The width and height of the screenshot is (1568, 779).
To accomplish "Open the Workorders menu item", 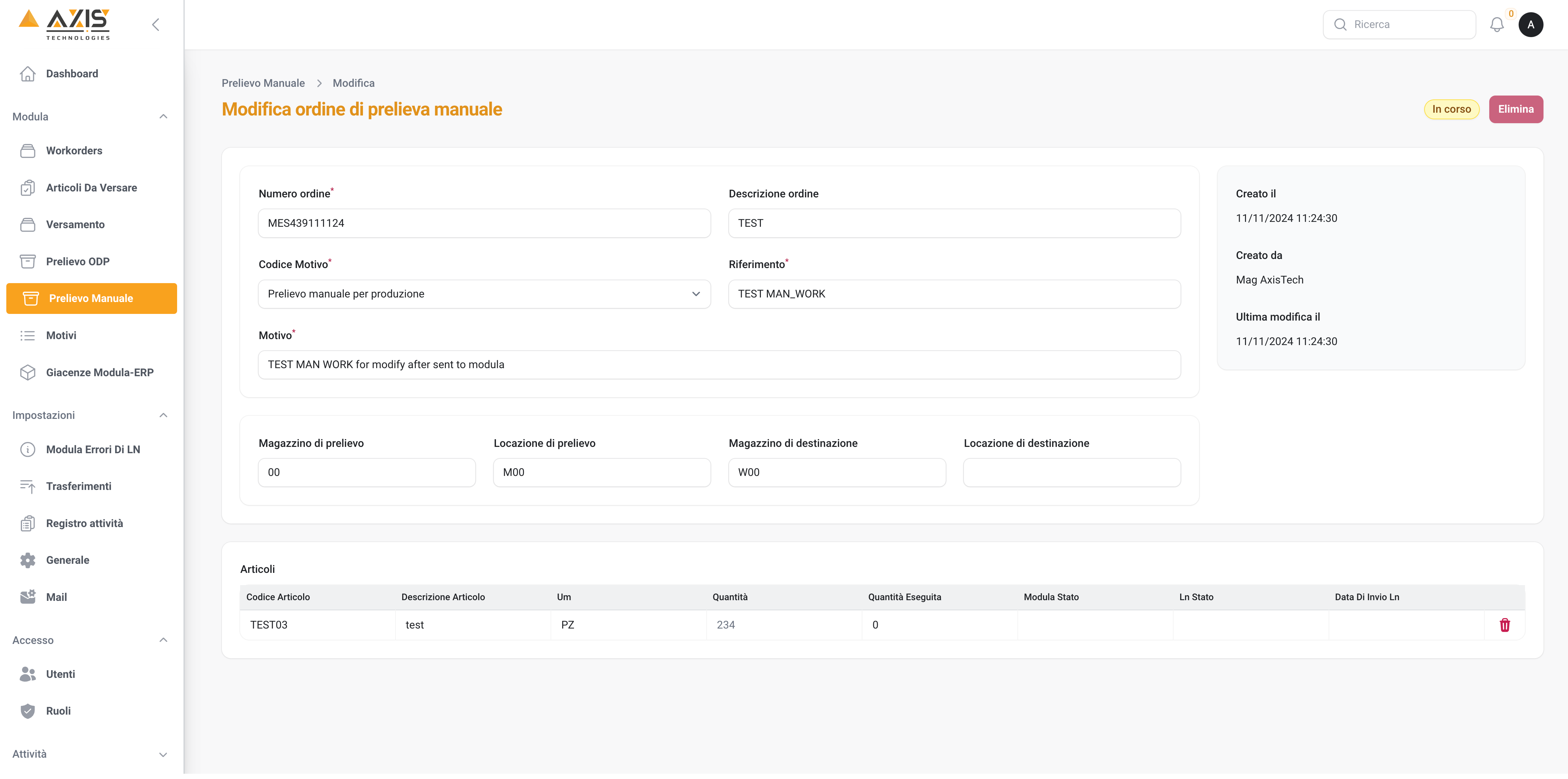I will (x=74, y=150).
